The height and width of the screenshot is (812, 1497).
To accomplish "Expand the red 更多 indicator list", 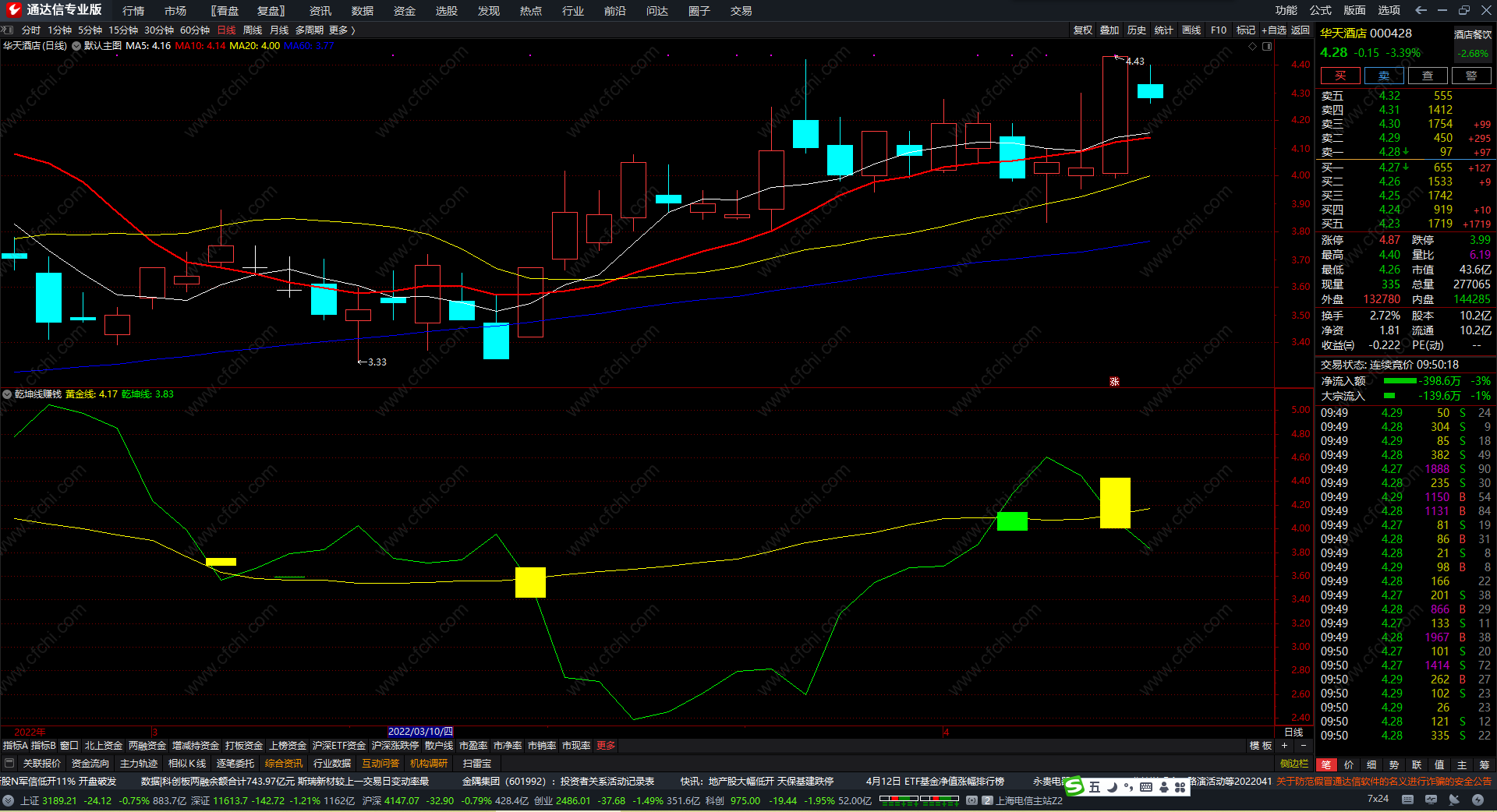I will click(x=606, y=746).
